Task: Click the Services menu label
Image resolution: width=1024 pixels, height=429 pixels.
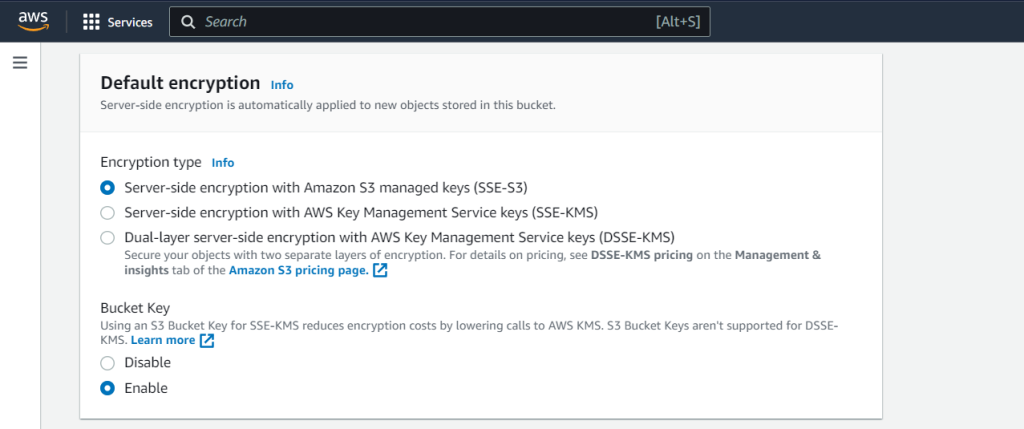Action: (130, 22)
